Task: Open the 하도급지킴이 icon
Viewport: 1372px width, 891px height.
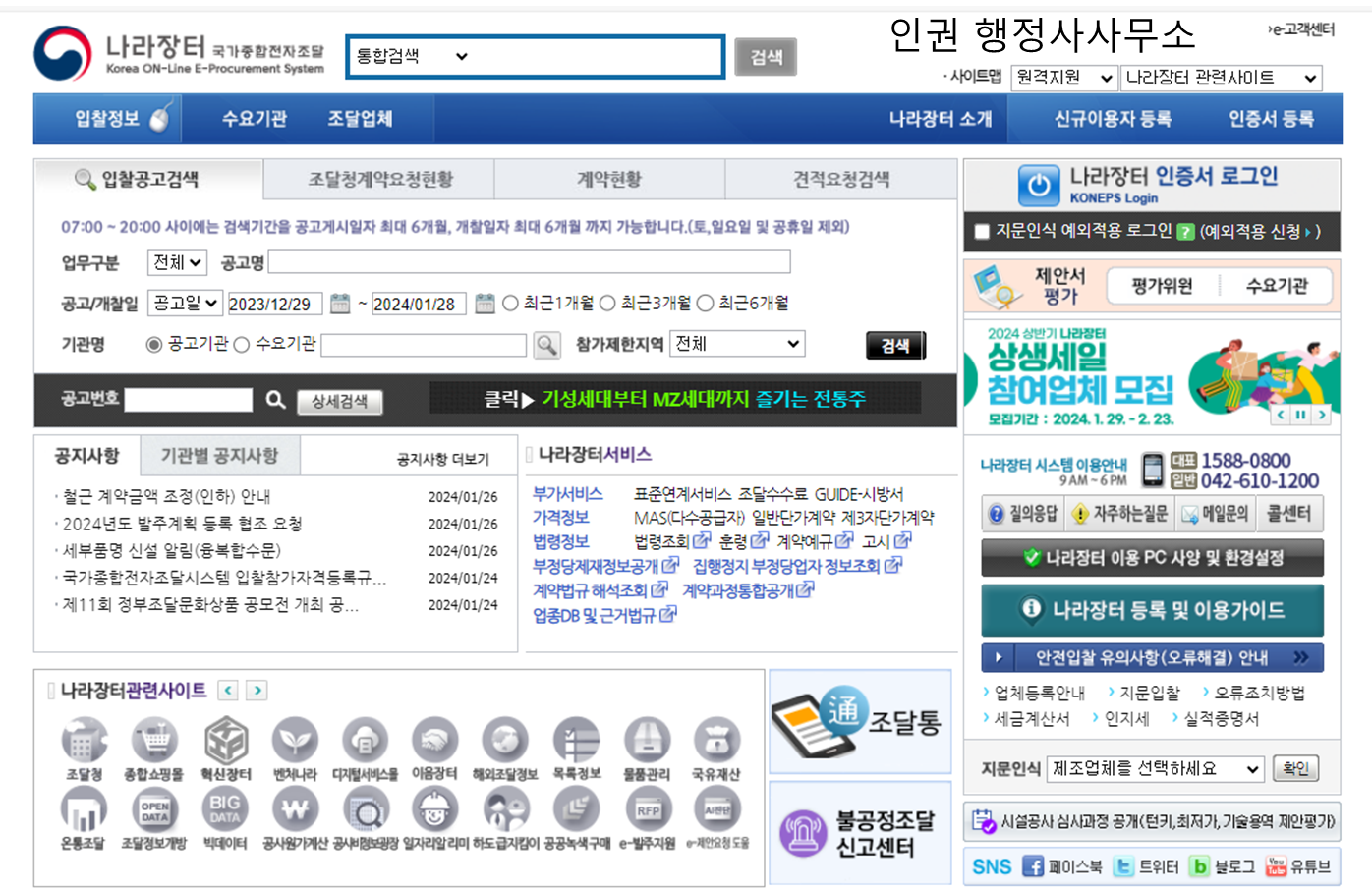Action: click(505, 810)
